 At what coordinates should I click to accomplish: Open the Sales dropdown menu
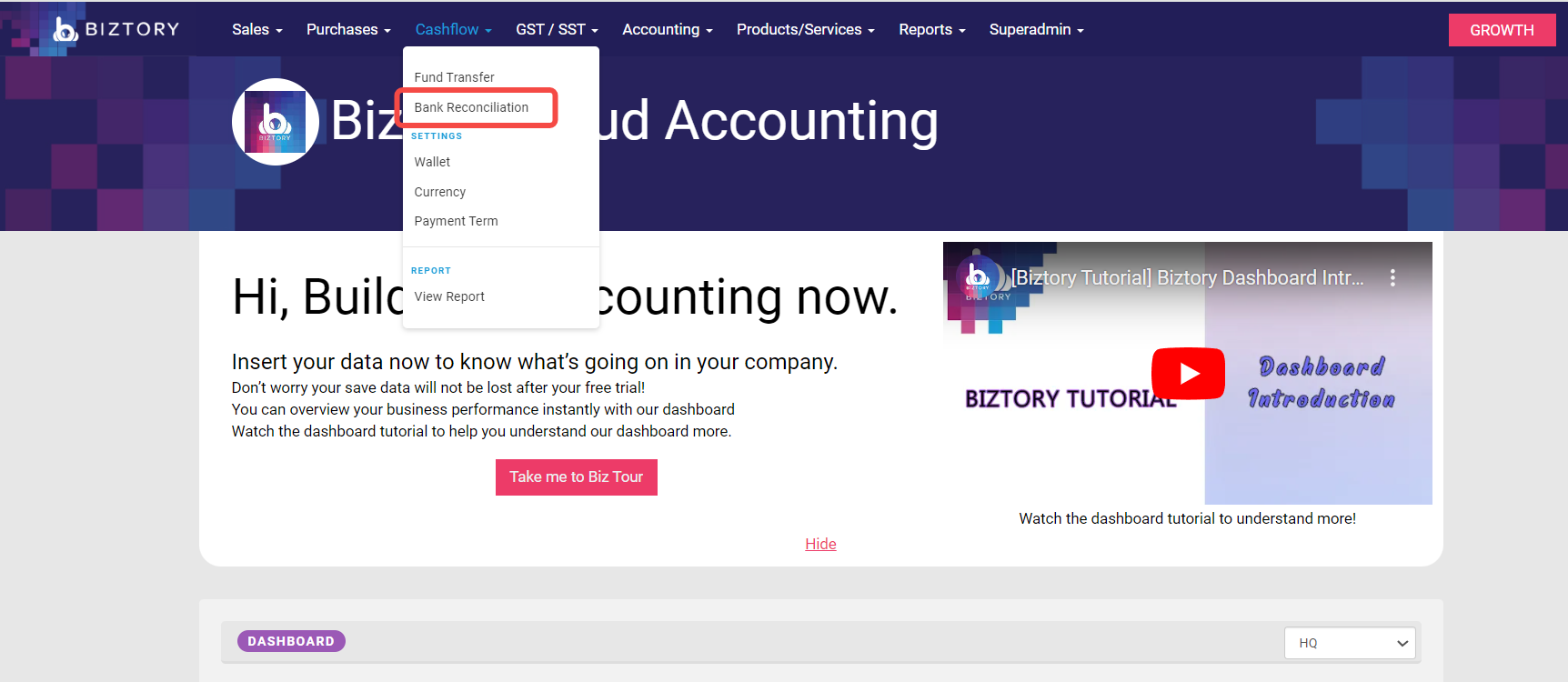(257, 29)
